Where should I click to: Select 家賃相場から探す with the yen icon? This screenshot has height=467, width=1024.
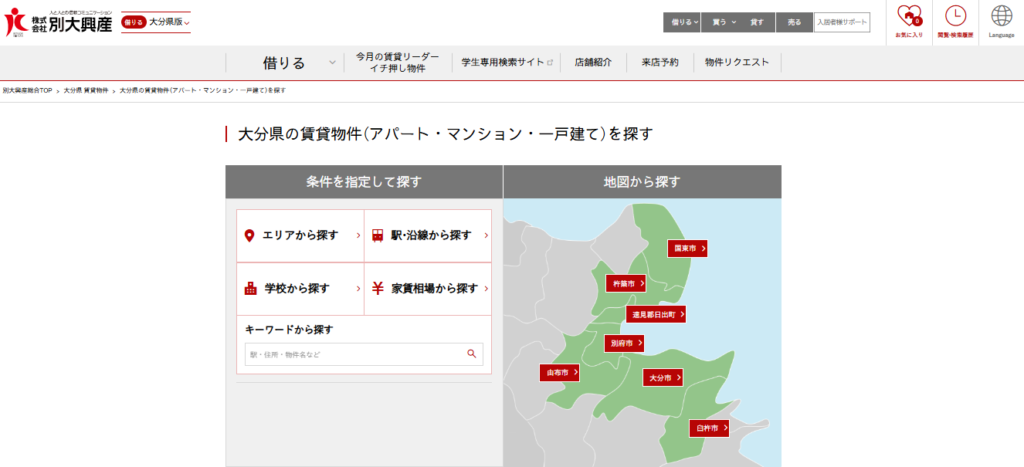(x=428, y=289)
